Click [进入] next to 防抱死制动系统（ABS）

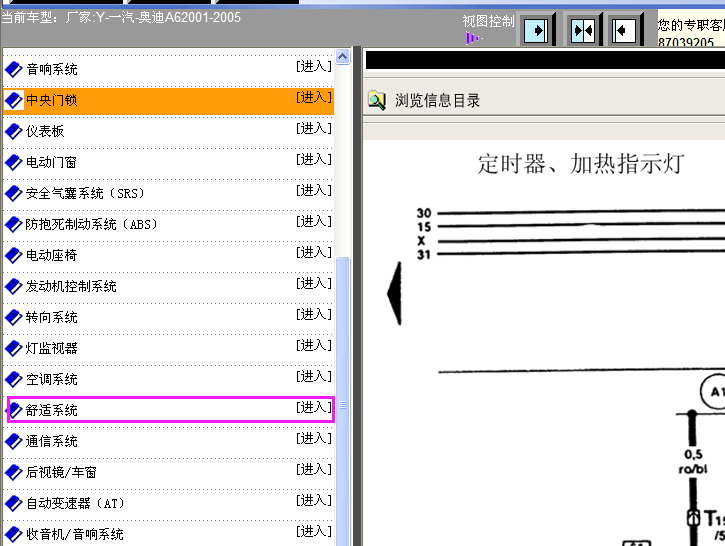(x=314, y=221)
